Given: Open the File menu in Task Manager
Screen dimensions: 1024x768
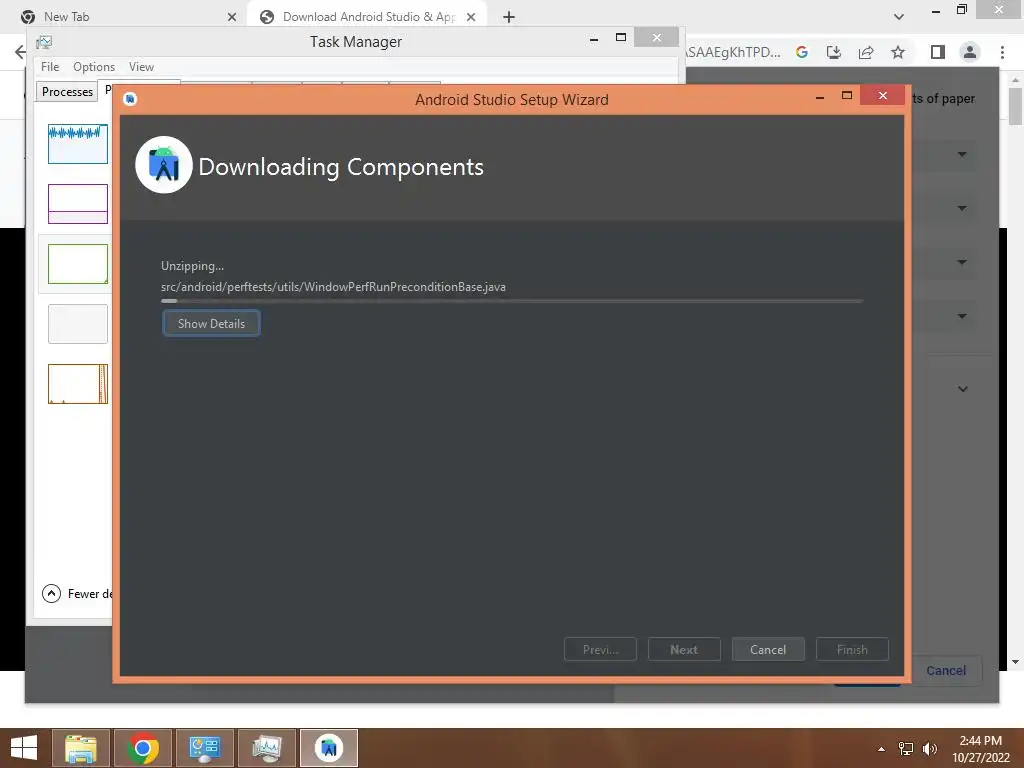Looking at the screenshot, I should pos(50,67).
